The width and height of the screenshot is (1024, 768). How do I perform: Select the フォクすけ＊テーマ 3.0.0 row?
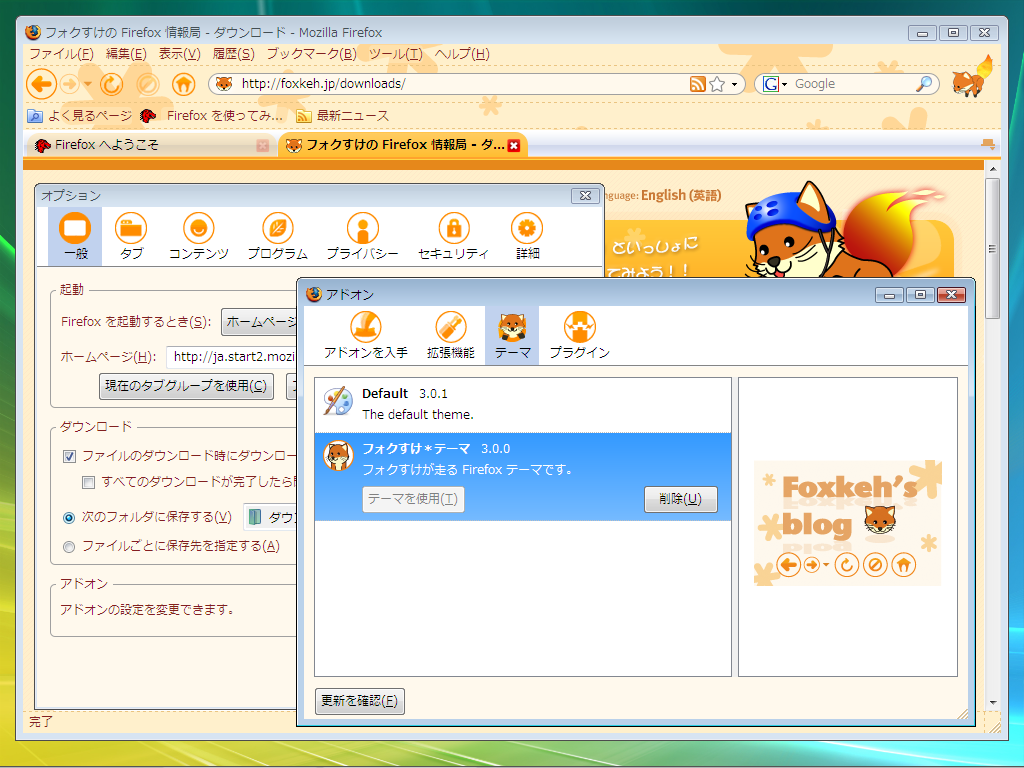(x=522, y=477)
